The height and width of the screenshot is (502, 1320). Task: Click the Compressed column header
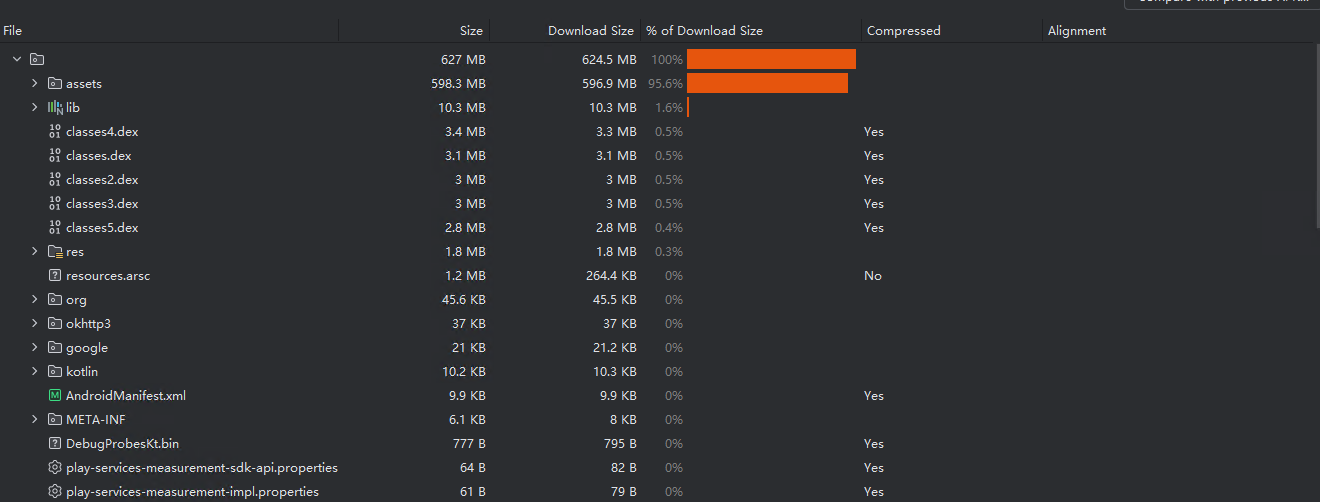903,31
